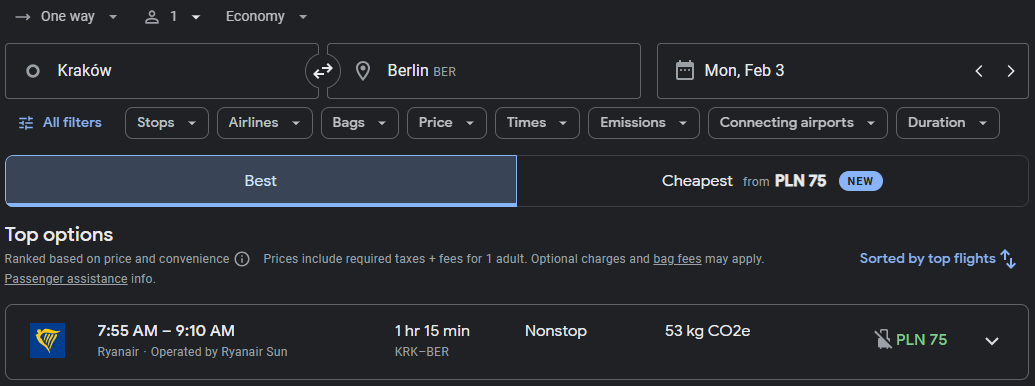Click the calendar icon in date field
Image resolution: width=1035 pixels, height=386 pixels.
coord(684,71)
